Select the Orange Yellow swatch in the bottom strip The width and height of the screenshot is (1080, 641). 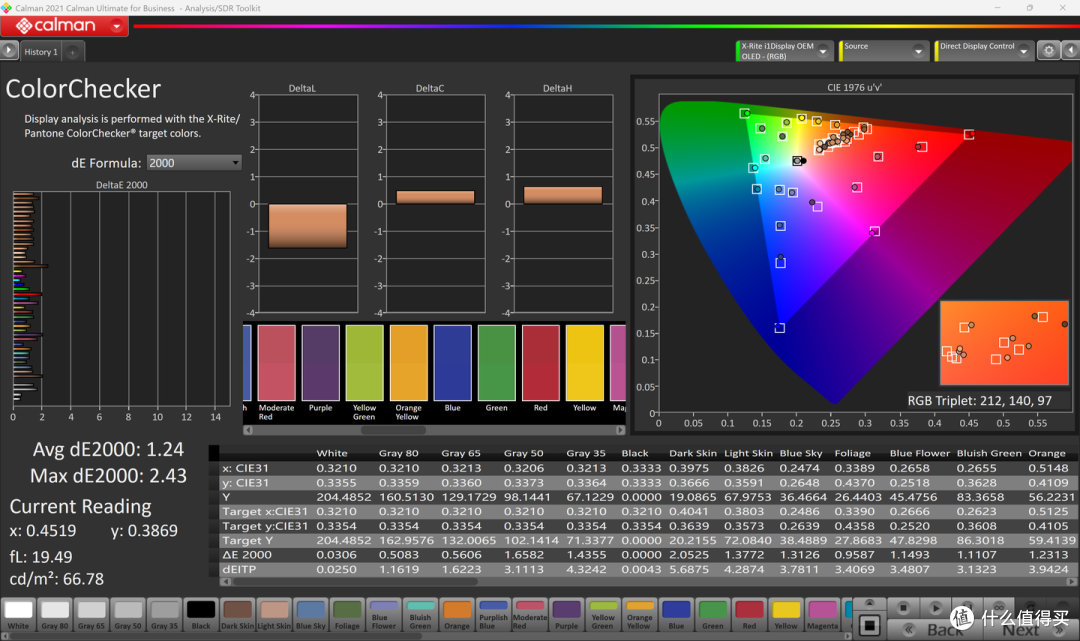click(639, 615)
